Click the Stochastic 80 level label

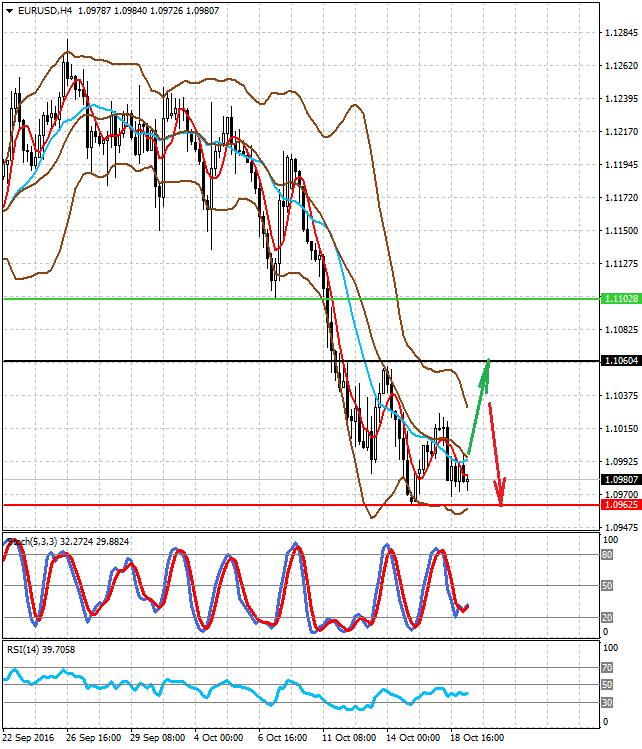click(x=607, y=555)
